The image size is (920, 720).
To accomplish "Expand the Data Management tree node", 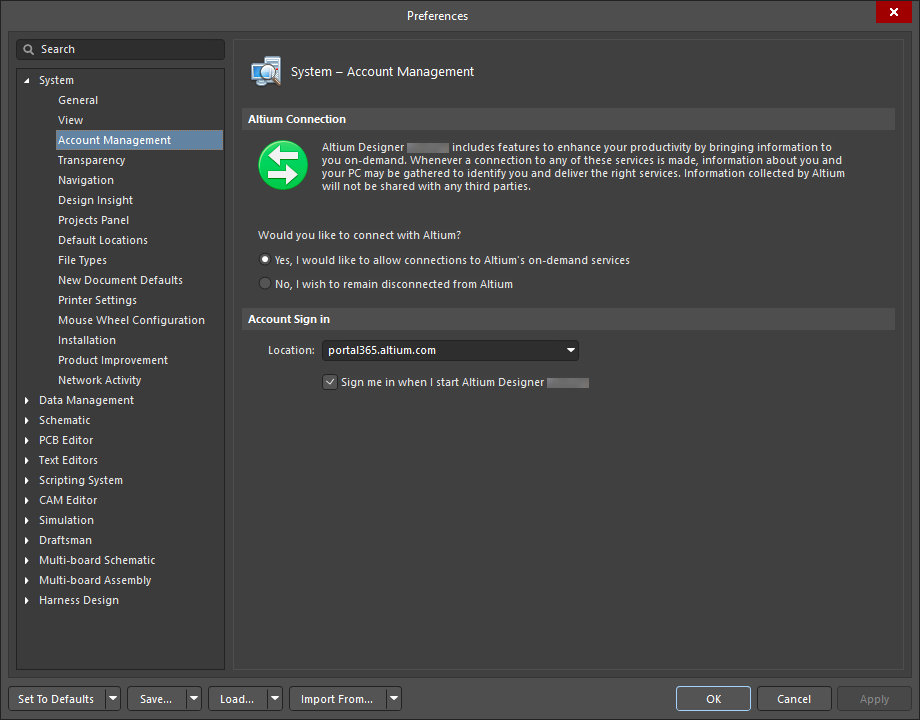I will [26, 400].
